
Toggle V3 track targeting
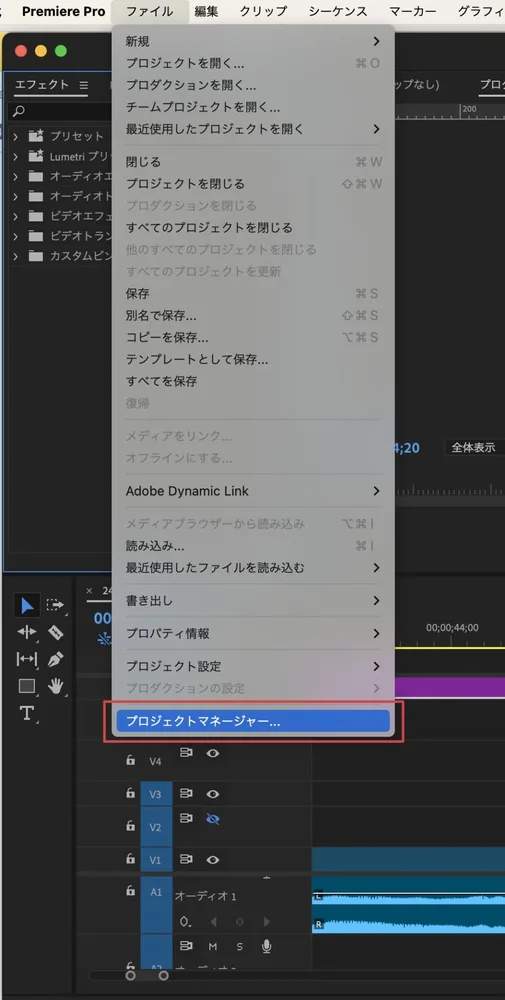coord(156,795)
